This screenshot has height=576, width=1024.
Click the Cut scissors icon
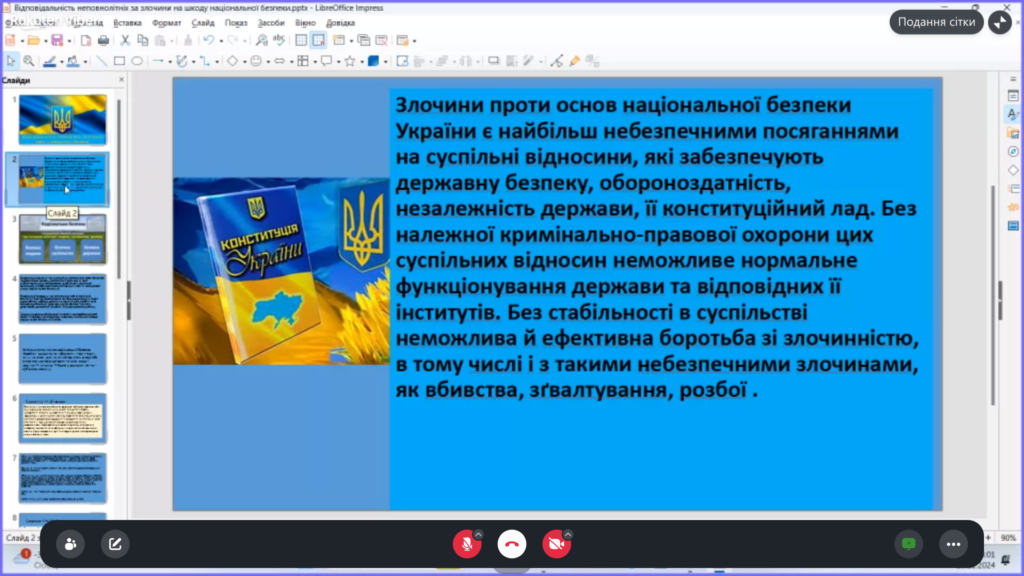click(126, 40)
